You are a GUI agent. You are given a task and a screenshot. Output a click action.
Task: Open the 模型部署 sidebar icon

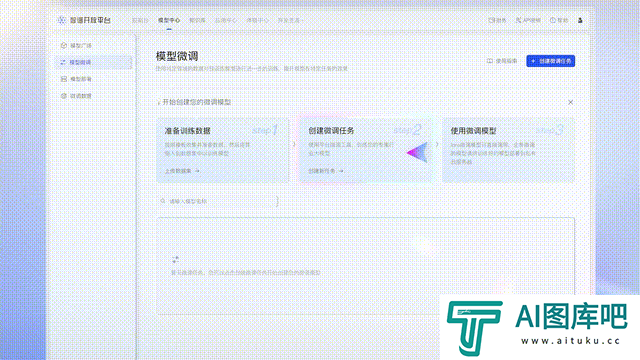(64, 79)
